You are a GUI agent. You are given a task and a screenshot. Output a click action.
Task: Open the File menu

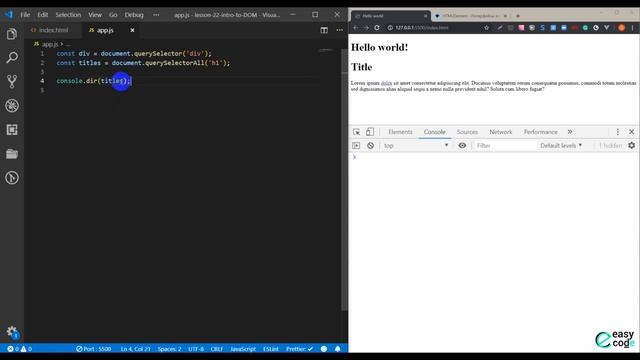[25, 15]
